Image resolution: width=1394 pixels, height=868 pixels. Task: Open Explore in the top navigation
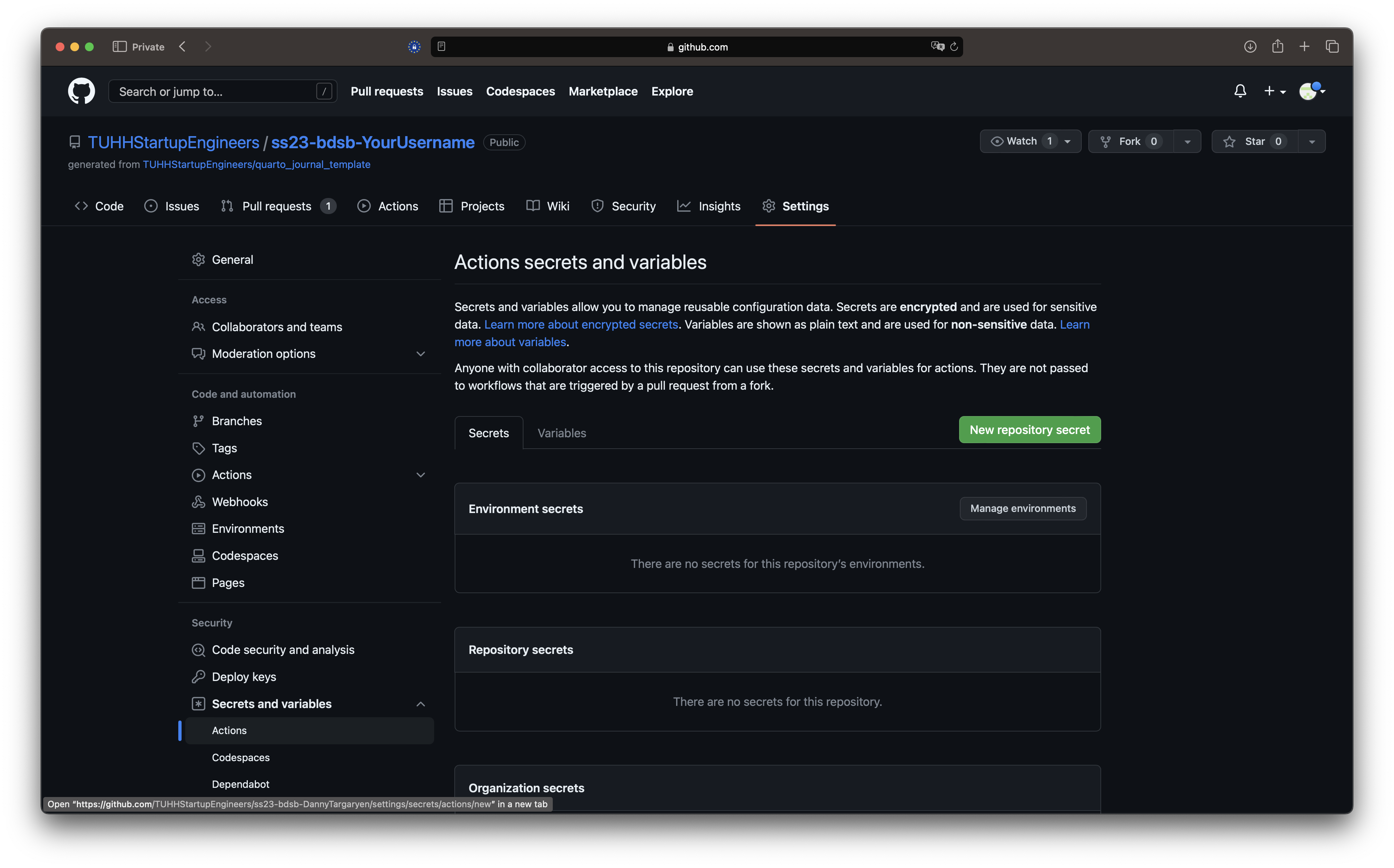coord(672,91)
